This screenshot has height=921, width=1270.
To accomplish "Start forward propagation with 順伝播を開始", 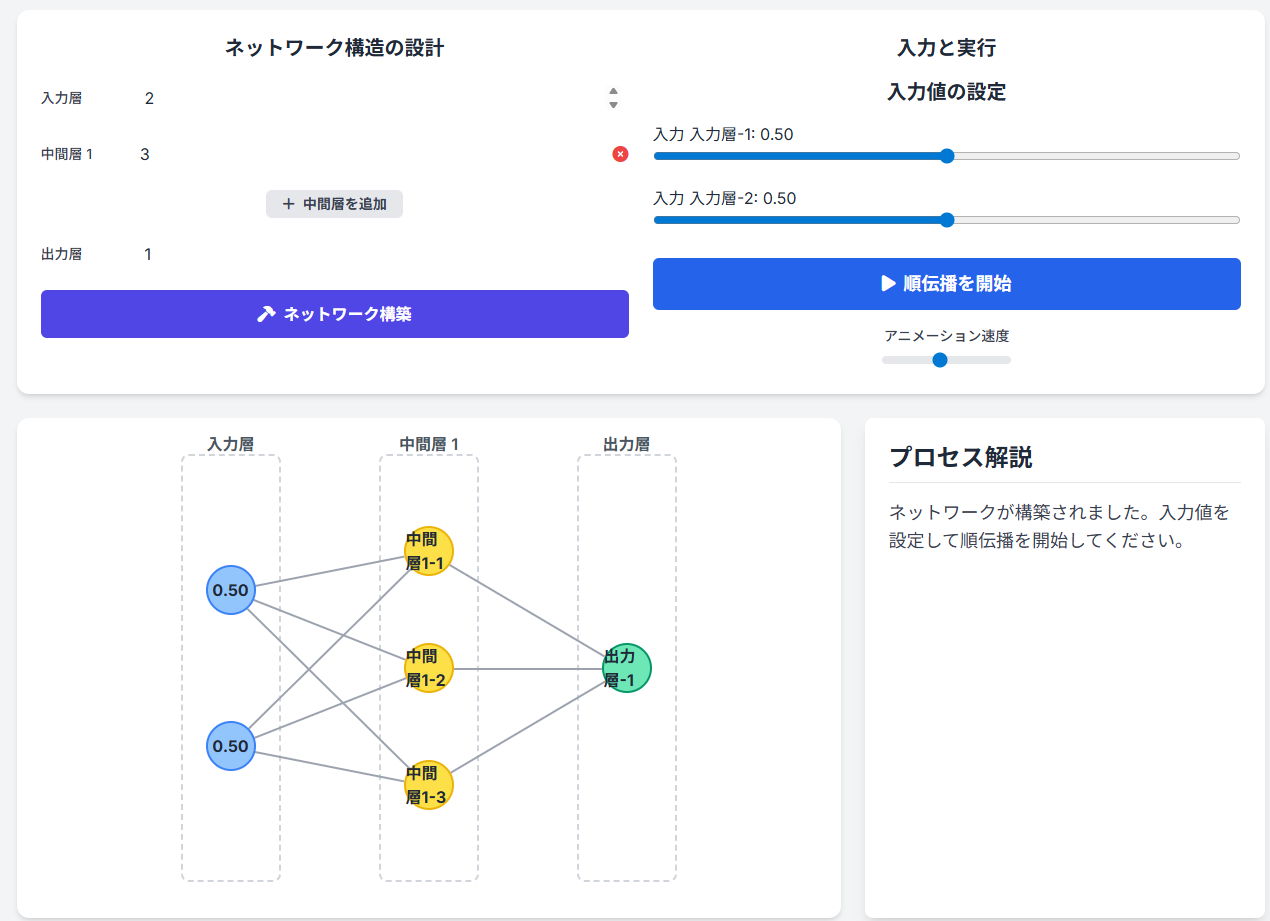I will pos(947,284).
